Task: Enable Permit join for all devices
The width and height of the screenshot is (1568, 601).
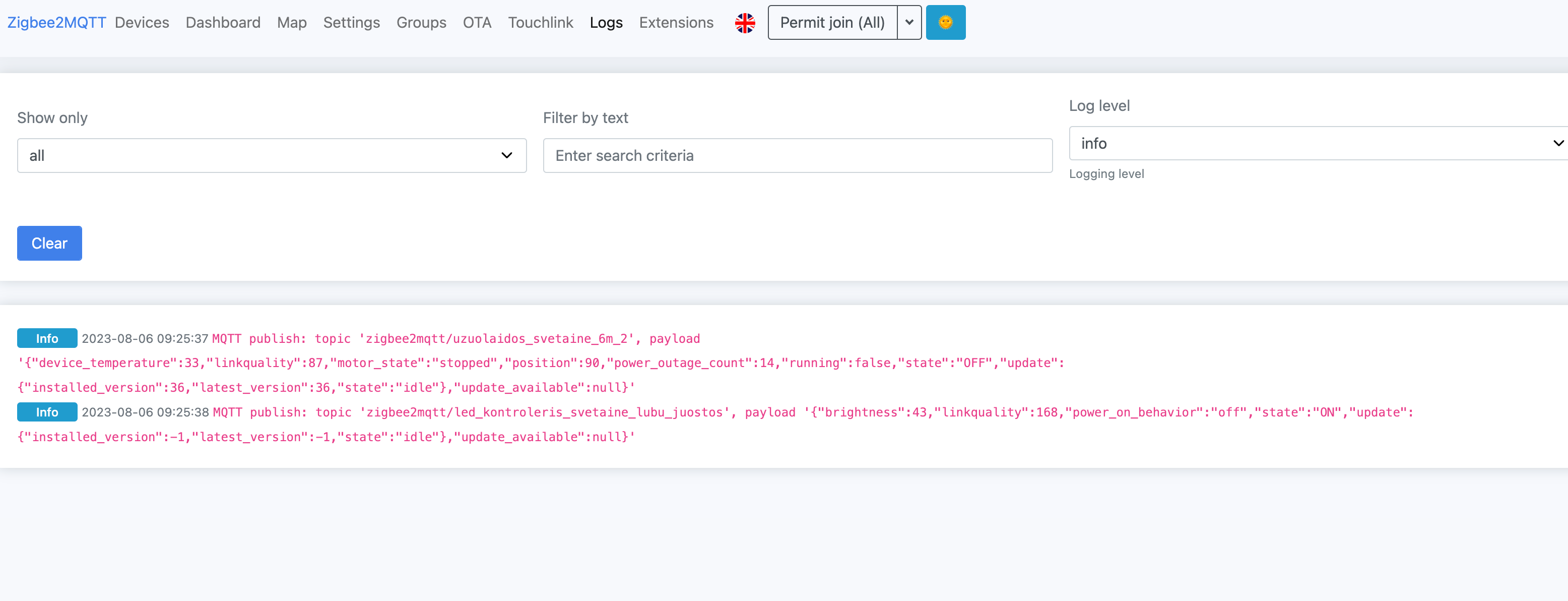Action: coord(833,23)
